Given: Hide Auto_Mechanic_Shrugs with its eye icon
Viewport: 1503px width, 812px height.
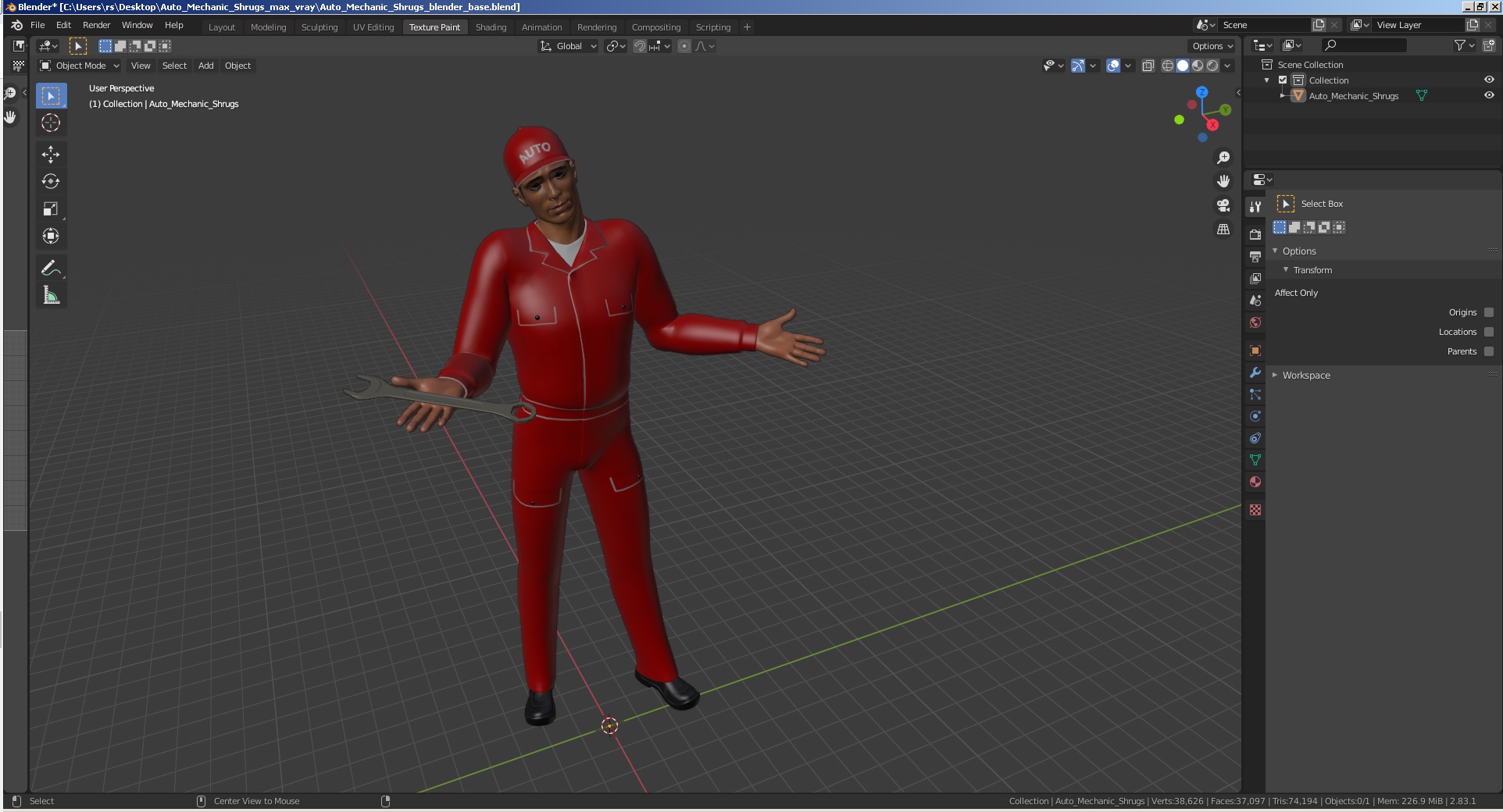Looking at the screenshot, I should (1489, 95).
